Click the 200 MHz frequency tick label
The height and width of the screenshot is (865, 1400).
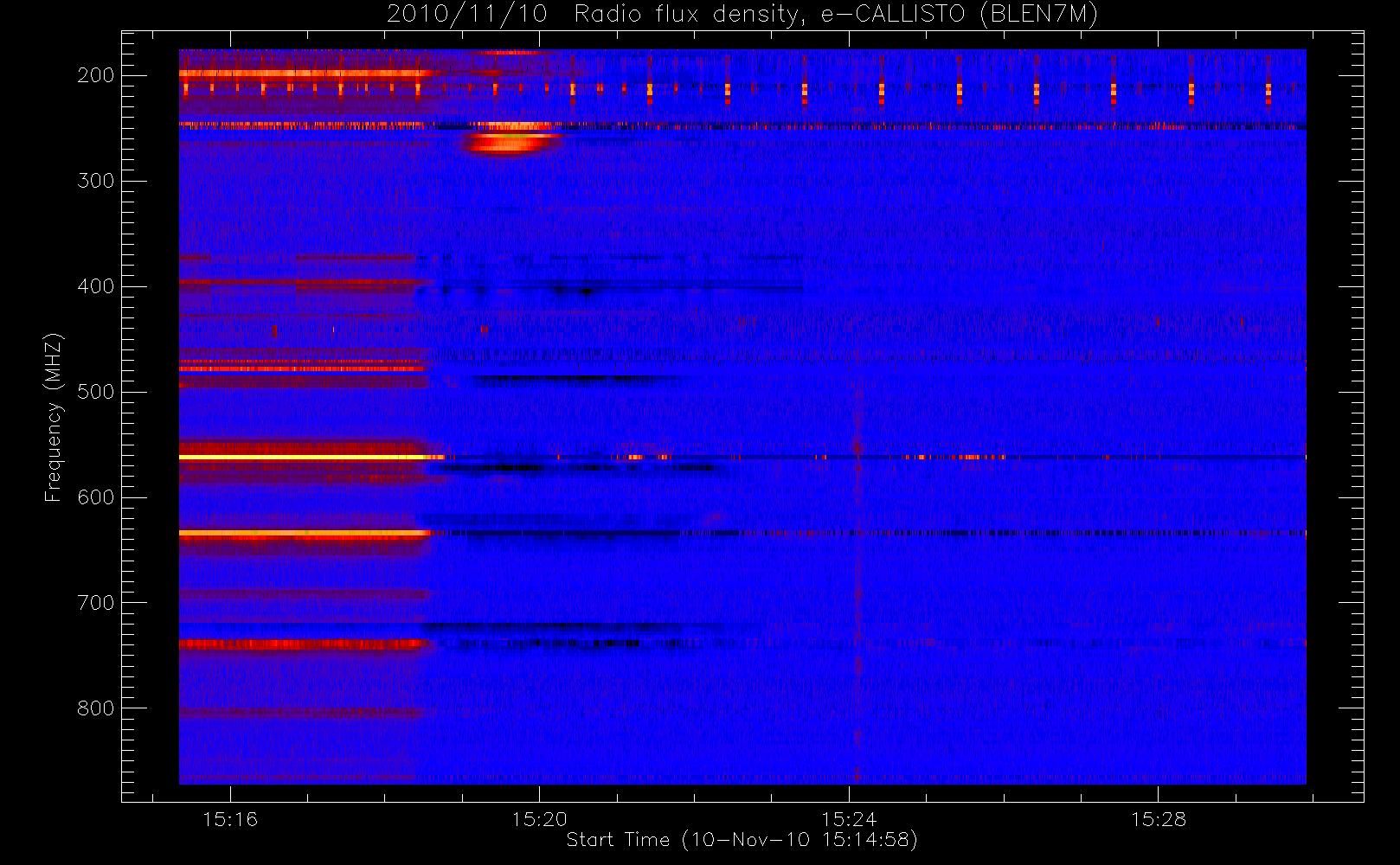click(x=96, y=75)
